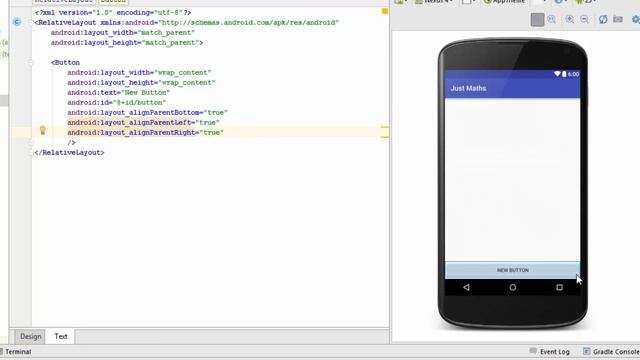Viewport: 640px width, 360px height.
Task: Open preview settings gear
Action: click(x=636, y=20)
